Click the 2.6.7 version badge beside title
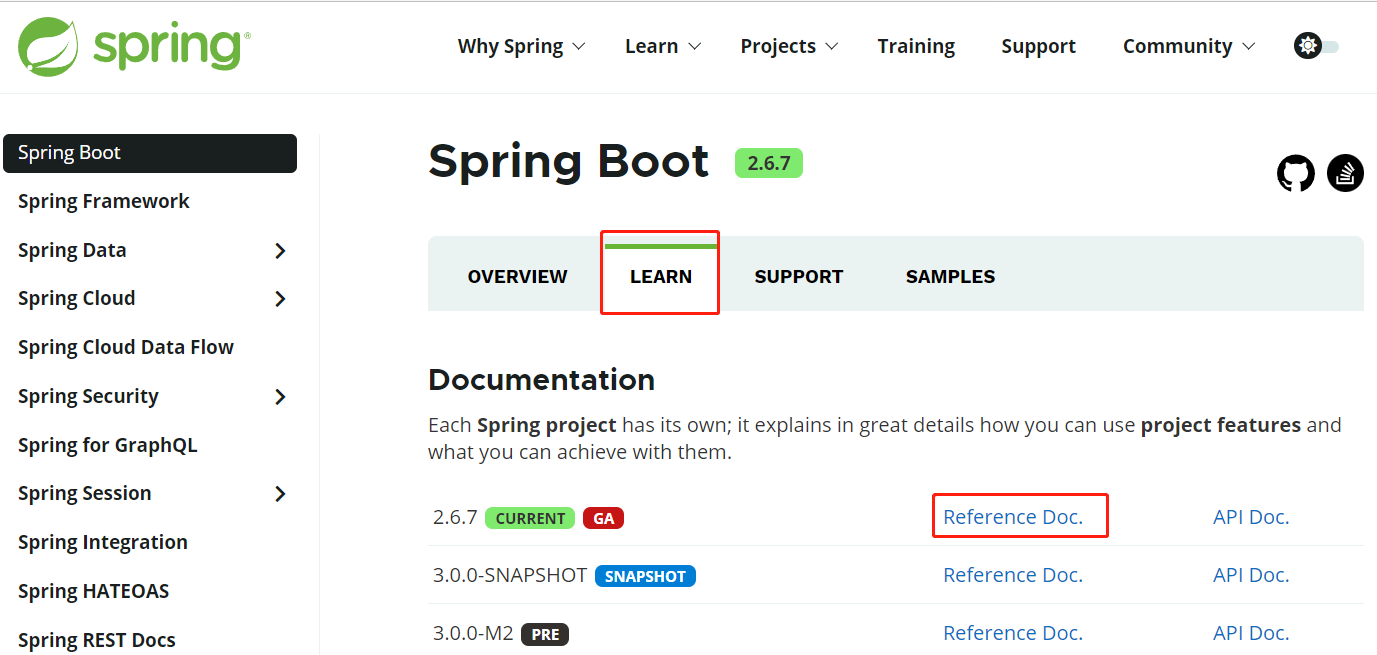 coord(769,163)
